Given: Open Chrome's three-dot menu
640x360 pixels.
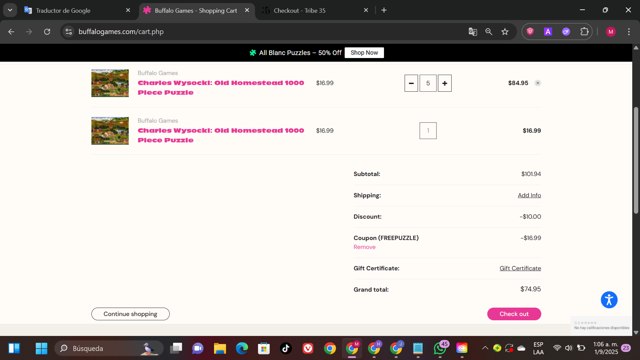Looking at the screenshot, I should (x=629, y=31).
